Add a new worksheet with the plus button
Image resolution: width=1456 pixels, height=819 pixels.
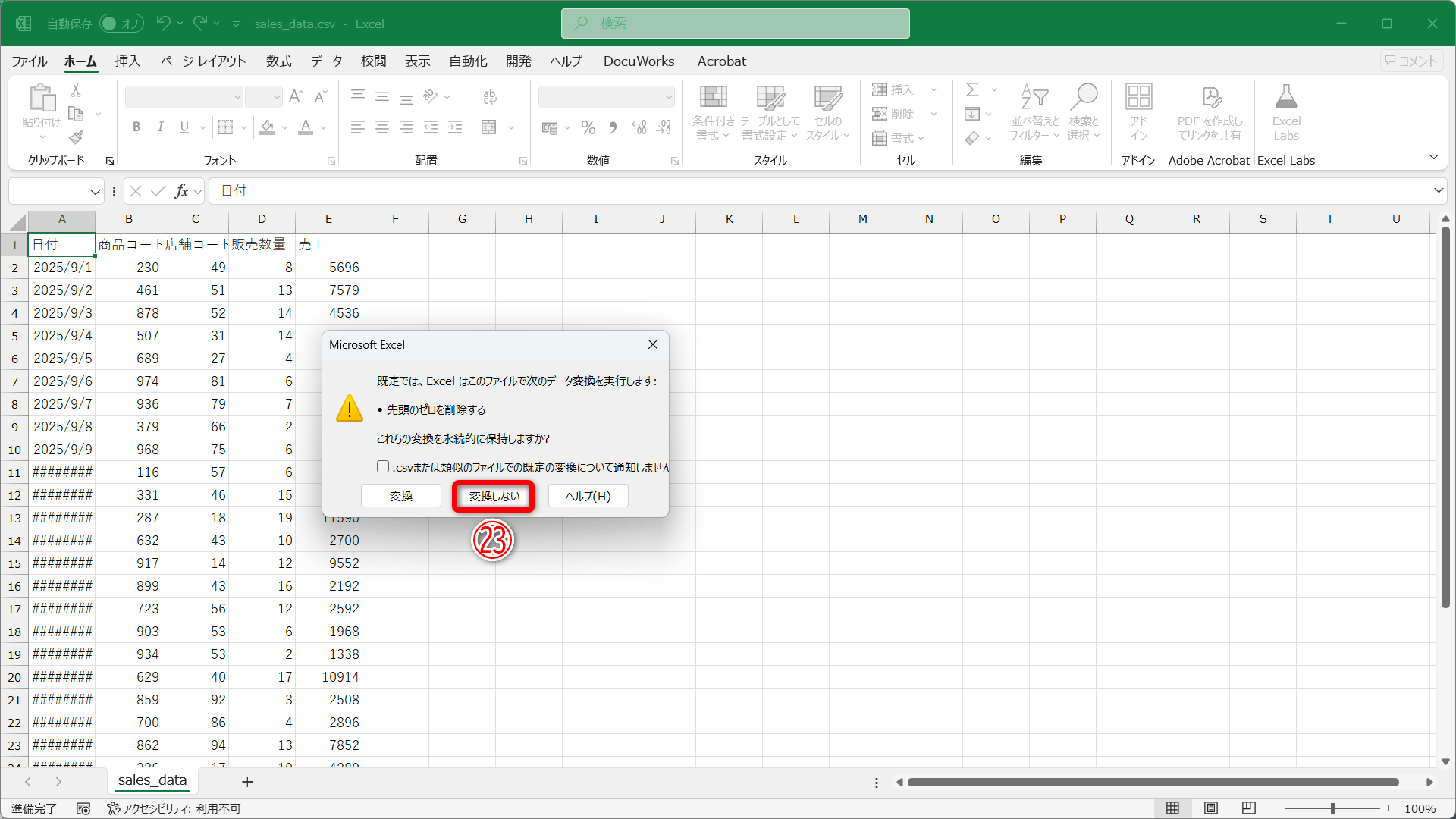tap(247, 782)
